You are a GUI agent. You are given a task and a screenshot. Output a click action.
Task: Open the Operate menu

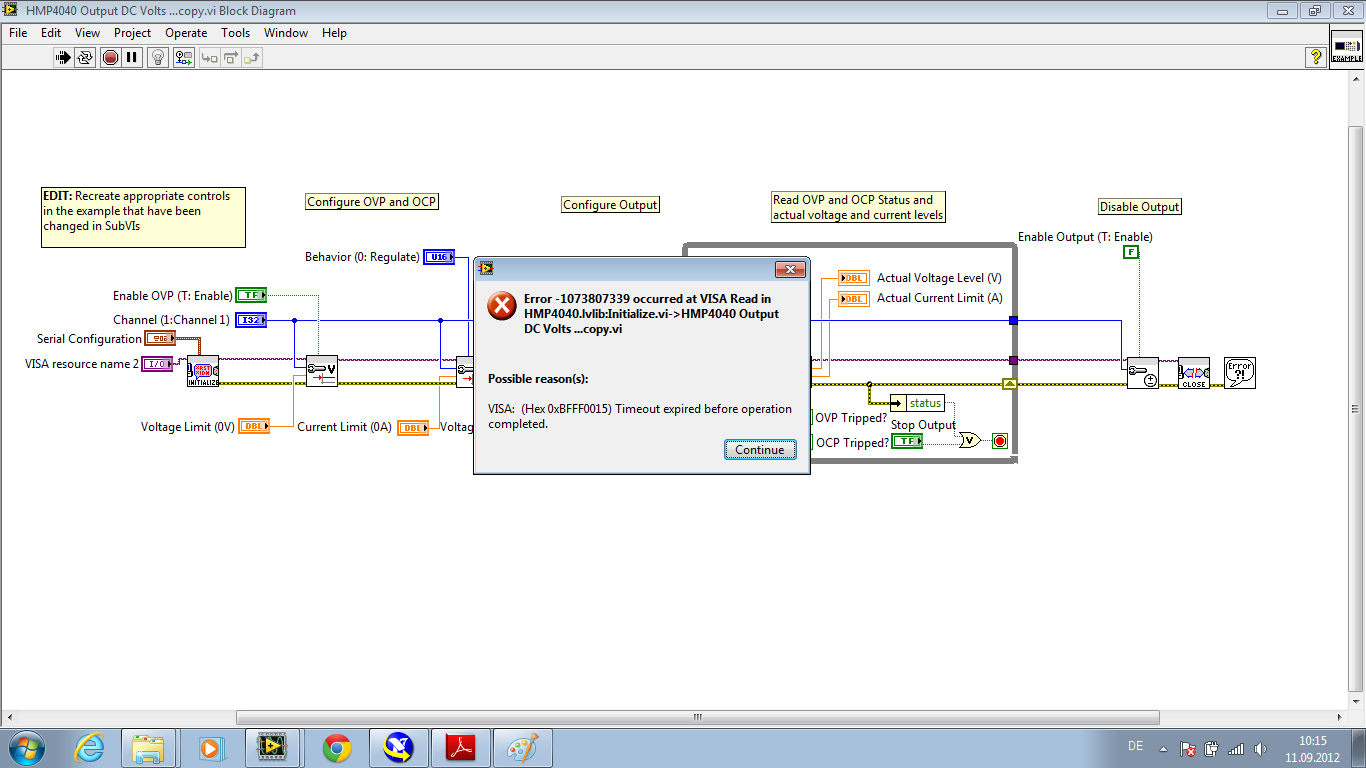(186, 33)
